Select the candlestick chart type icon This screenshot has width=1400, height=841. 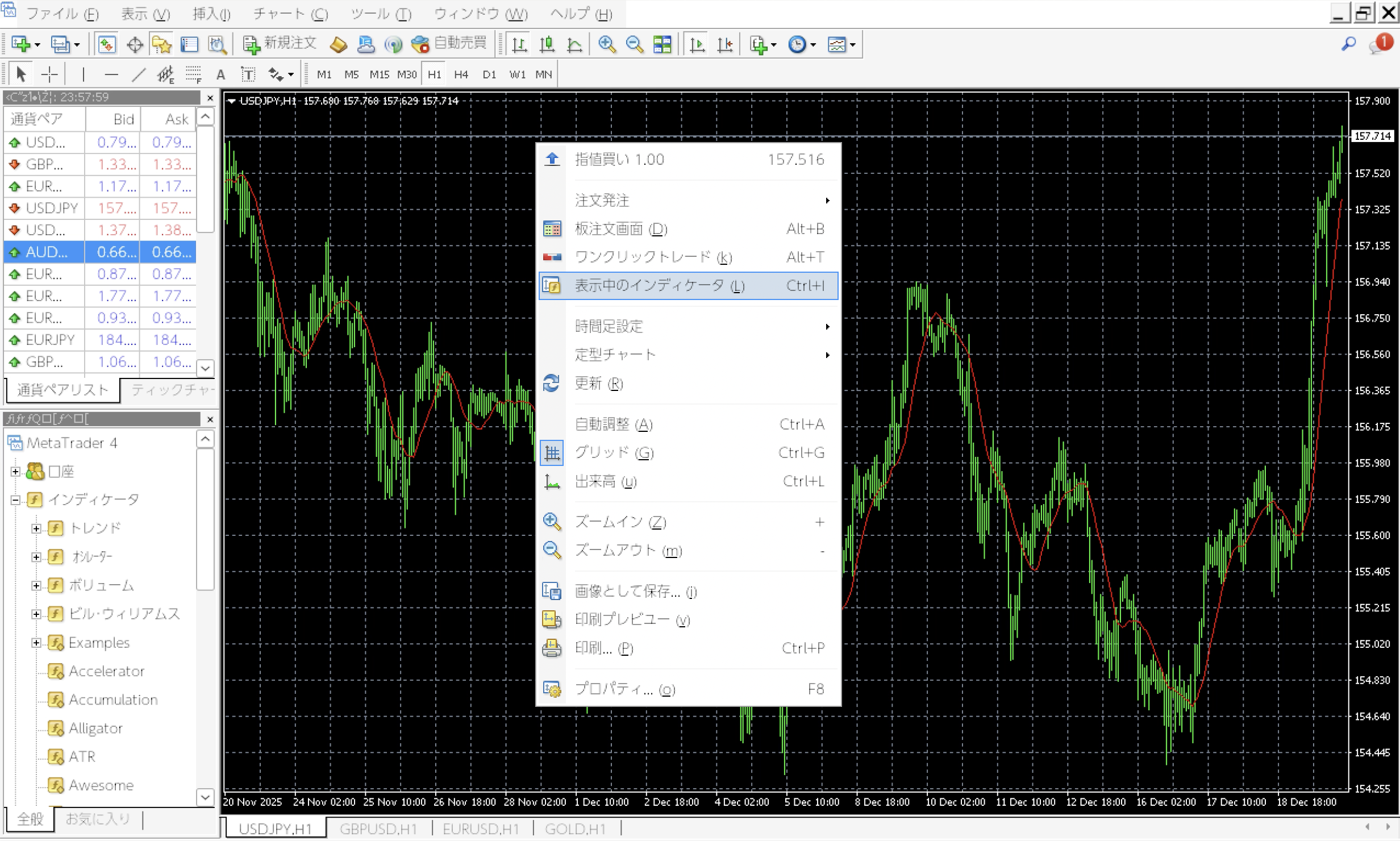click(547, 44)
